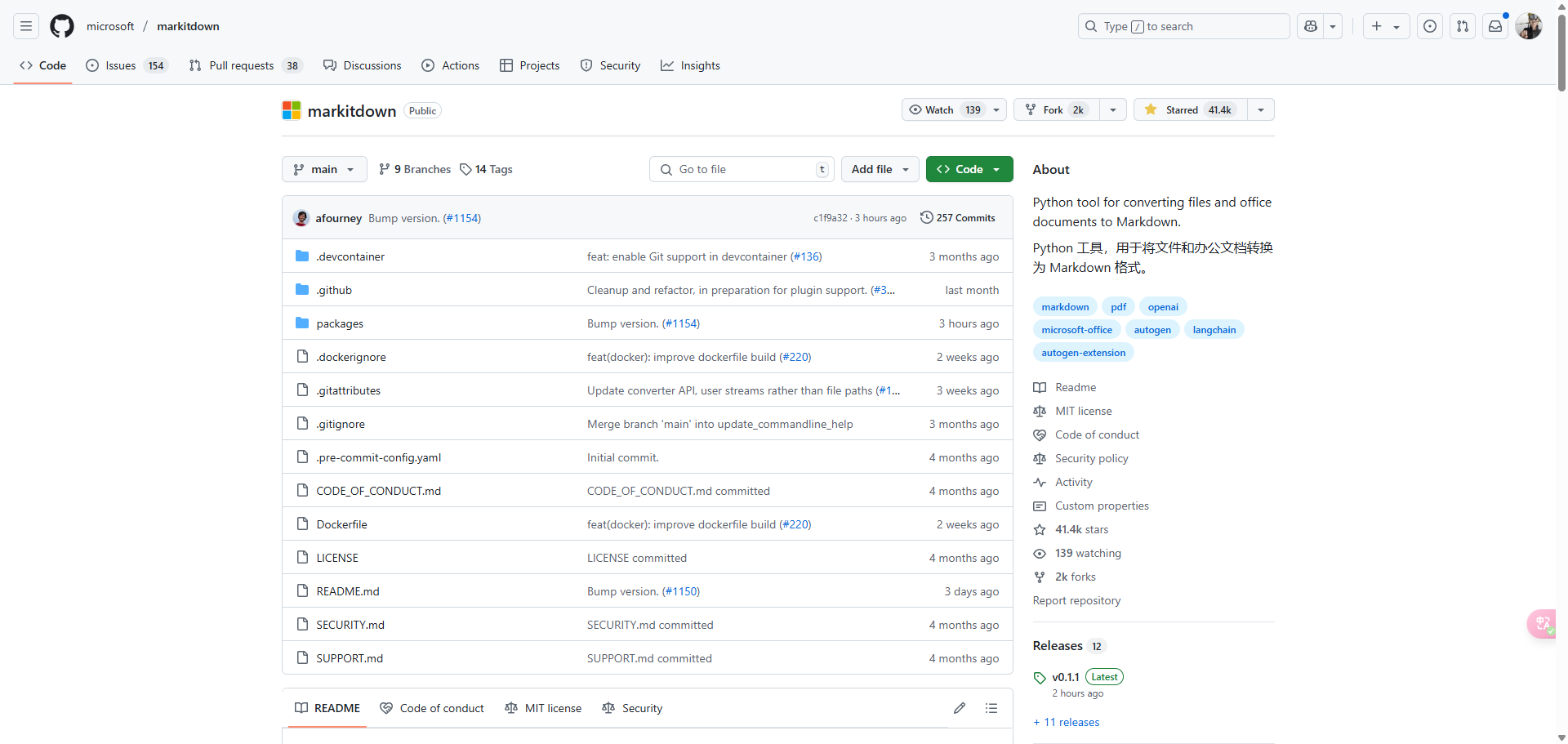Open the Projects tab

click(x=530, y=65)
